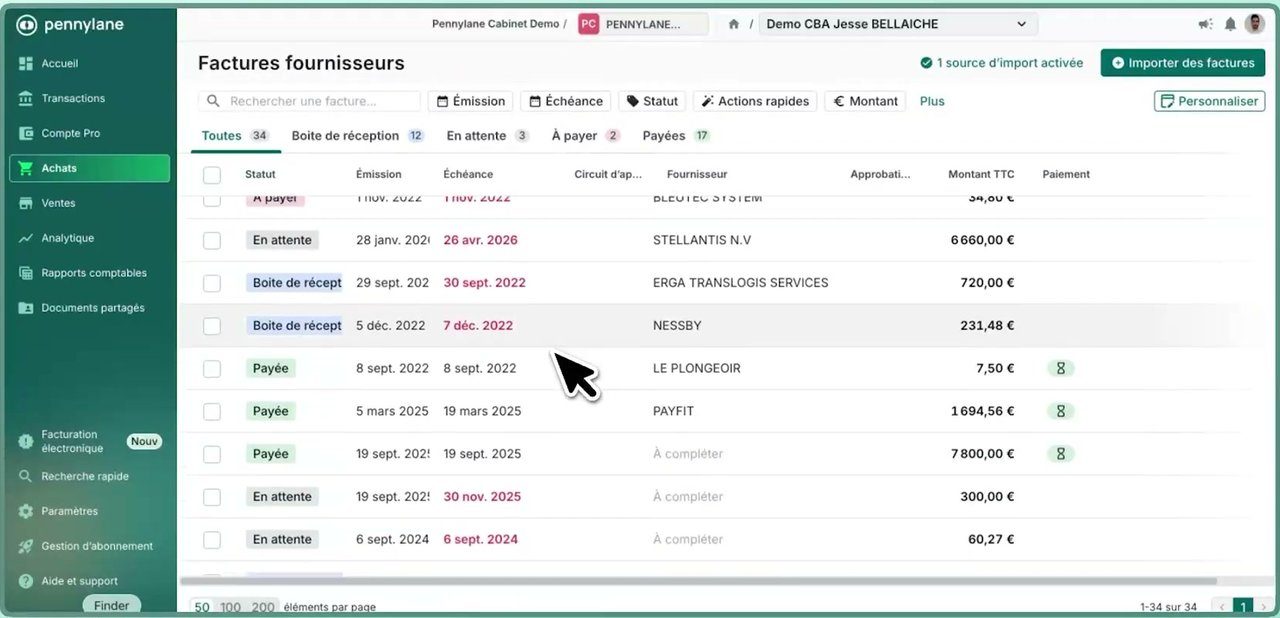
Task: Tick the select-all checkbox in the table header
Action: point(212,175)
